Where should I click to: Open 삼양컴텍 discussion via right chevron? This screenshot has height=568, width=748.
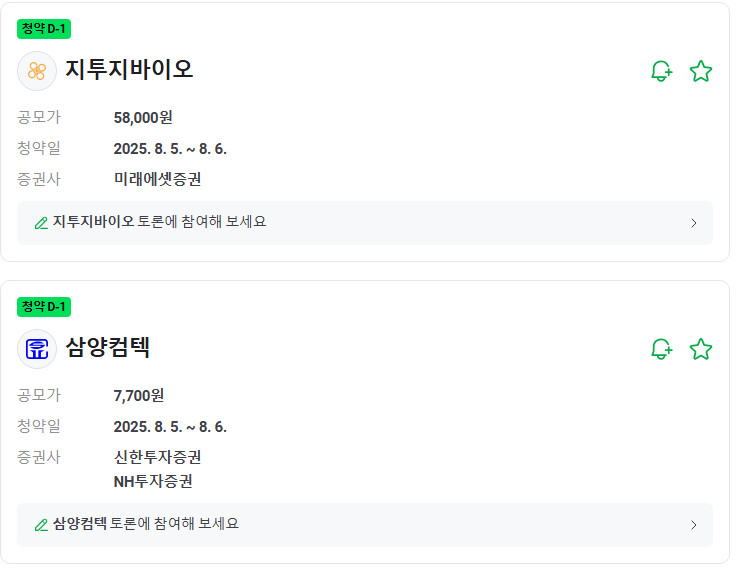[x=694, y=525]
